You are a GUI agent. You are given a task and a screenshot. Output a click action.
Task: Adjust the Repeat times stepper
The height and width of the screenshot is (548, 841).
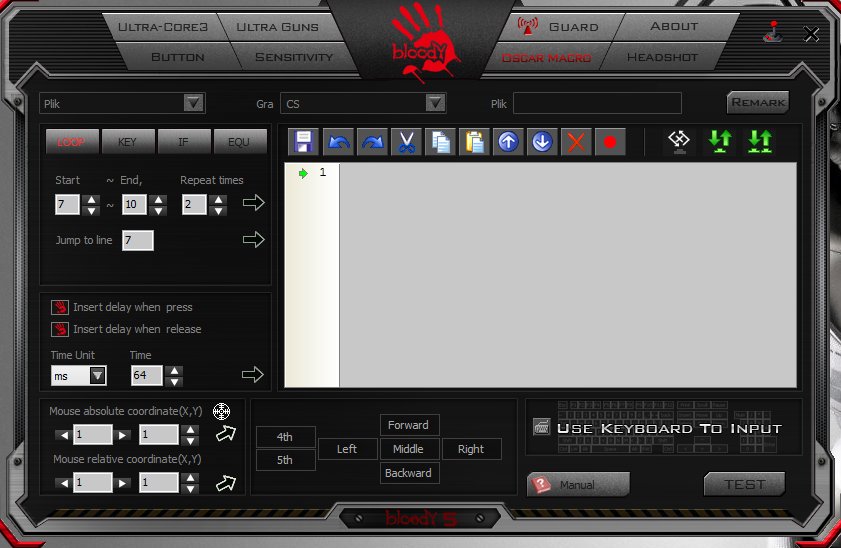pos(218,205)
